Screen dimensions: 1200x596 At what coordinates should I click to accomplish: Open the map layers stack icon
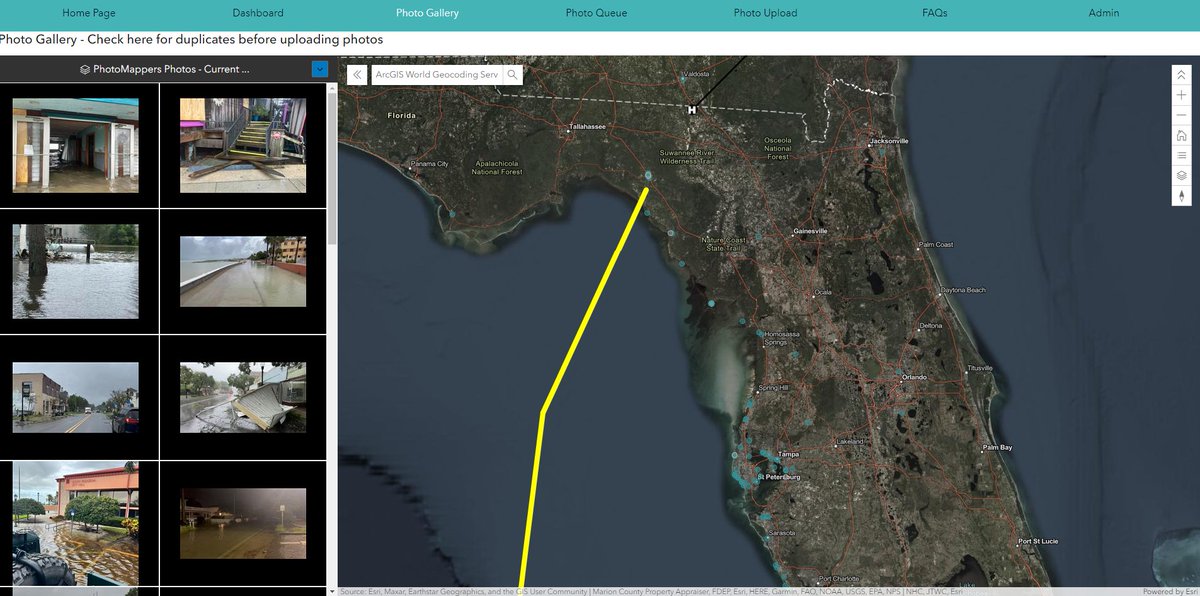pos(1181,175)
